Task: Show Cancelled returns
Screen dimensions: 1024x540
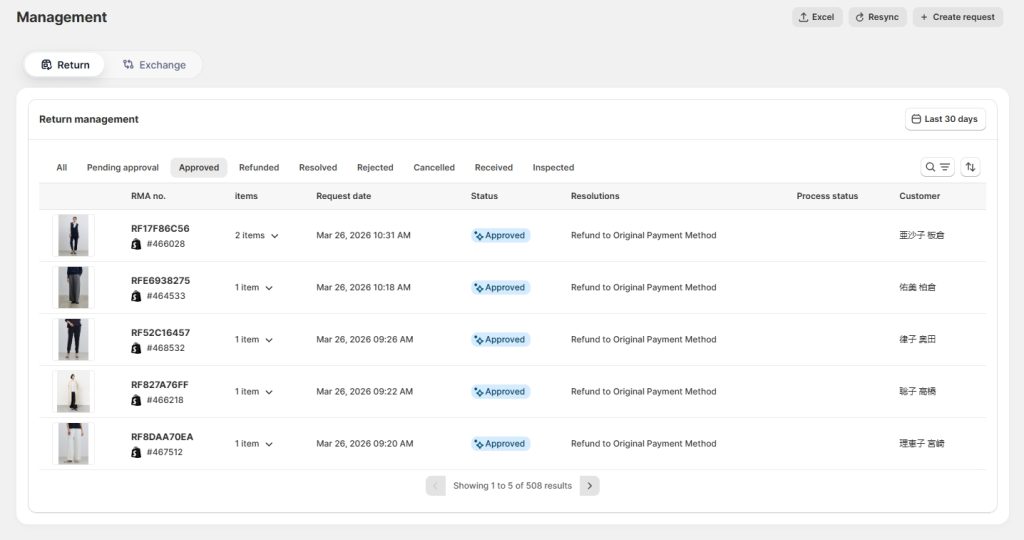Action: click(434, 168)
